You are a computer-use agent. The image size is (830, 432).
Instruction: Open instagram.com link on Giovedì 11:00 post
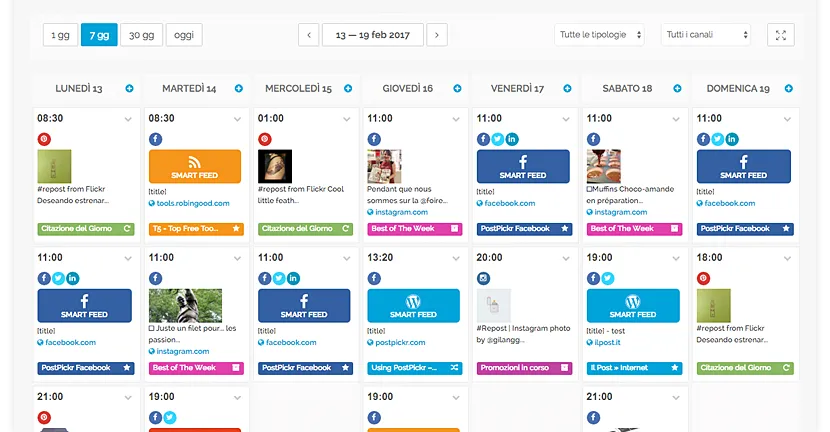pyautogui.click(x=401, y=212)
